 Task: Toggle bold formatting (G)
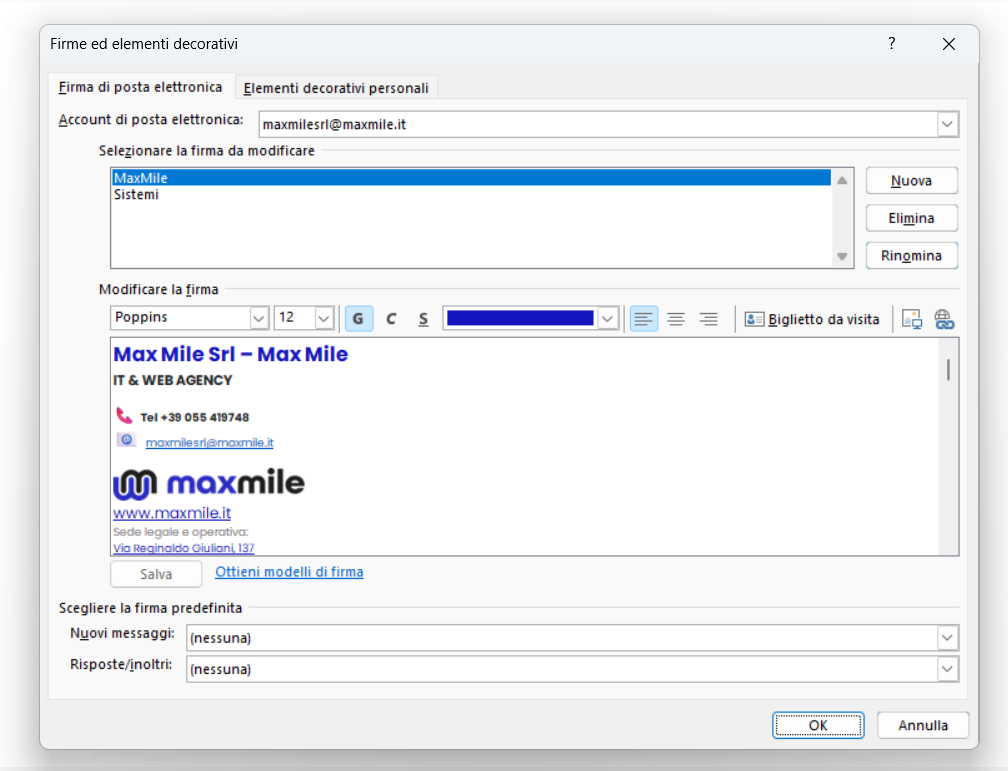pyautogui.click(x=358, y=319)
